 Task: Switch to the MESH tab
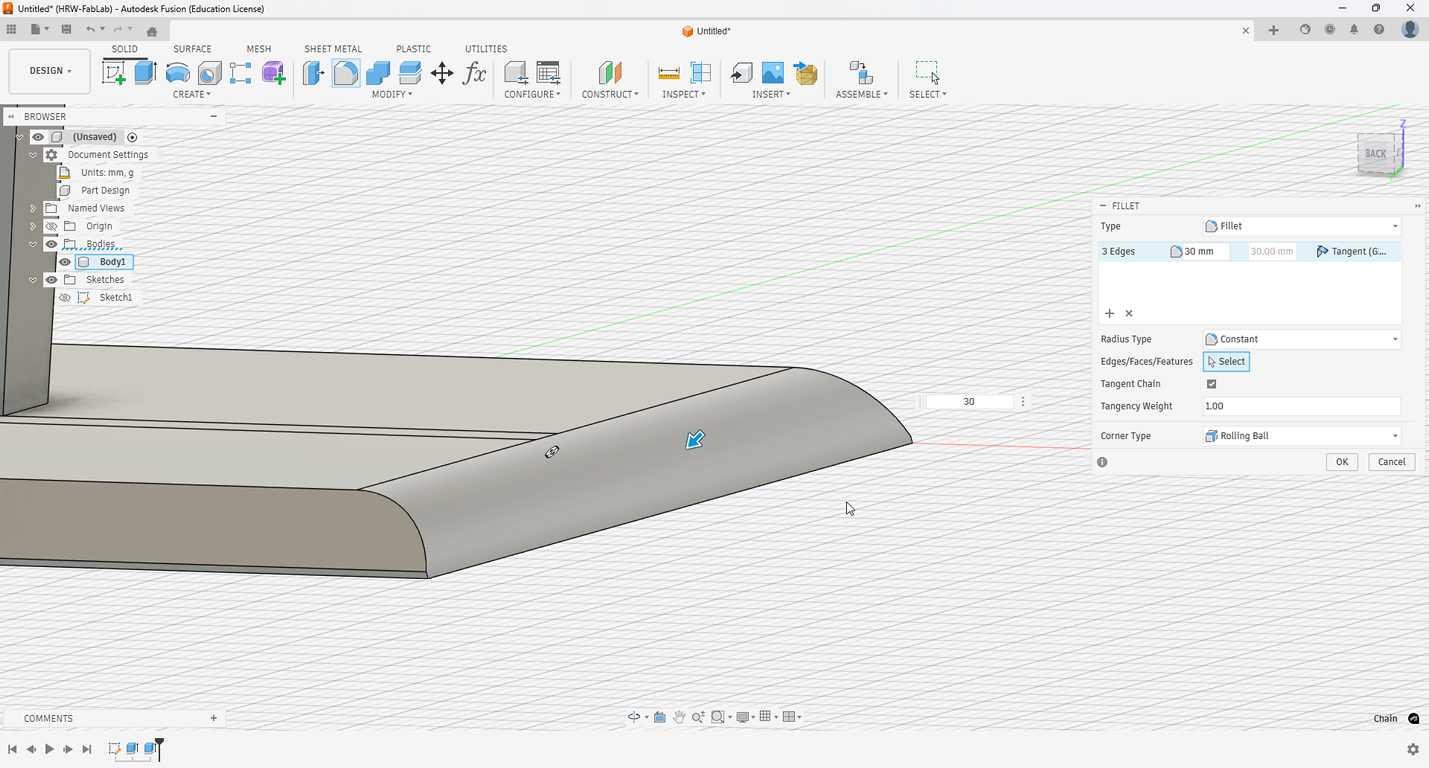coord(259,49)
